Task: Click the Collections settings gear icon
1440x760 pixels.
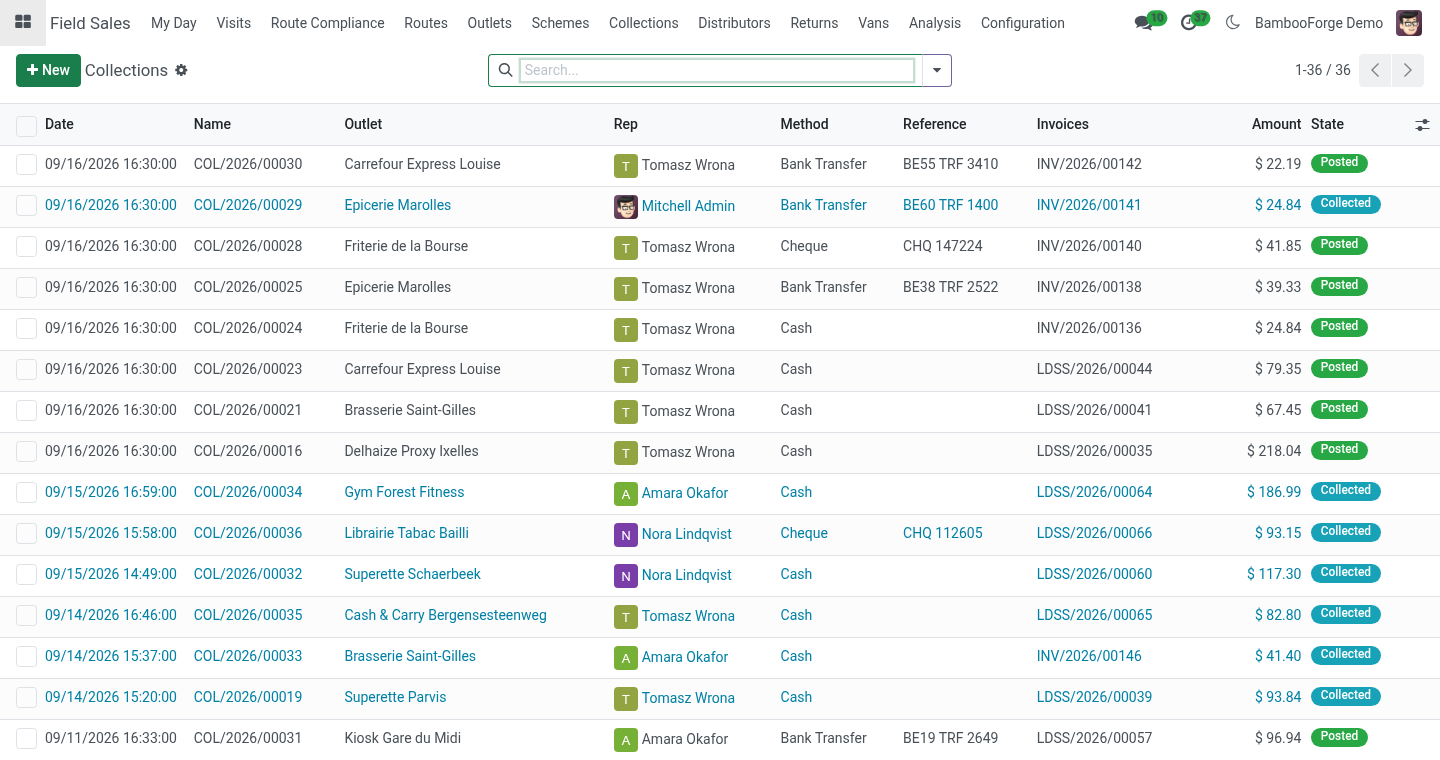Action: pyautogui.click(x=181, y=70)
